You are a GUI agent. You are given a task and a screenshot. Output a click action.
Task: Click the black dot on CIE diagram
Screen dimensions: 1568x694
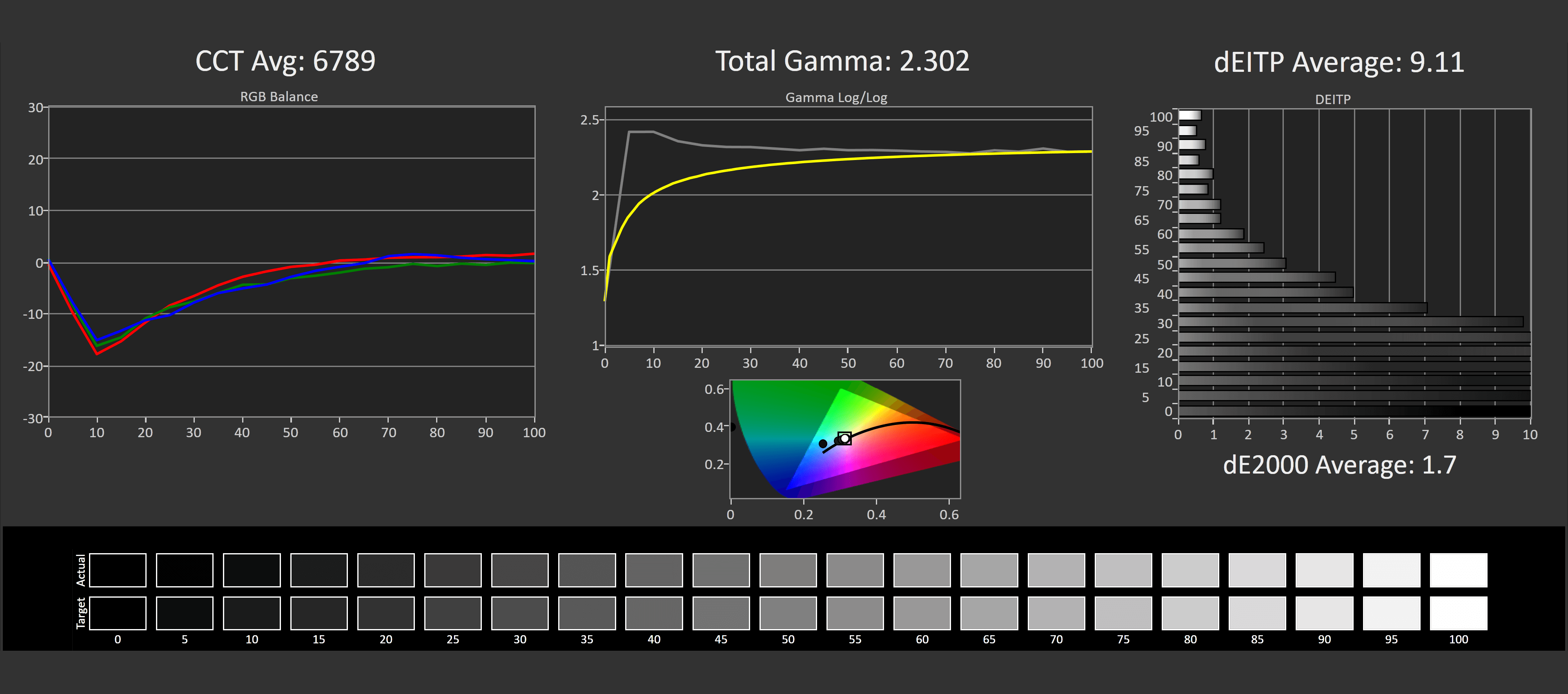(823, 444)
